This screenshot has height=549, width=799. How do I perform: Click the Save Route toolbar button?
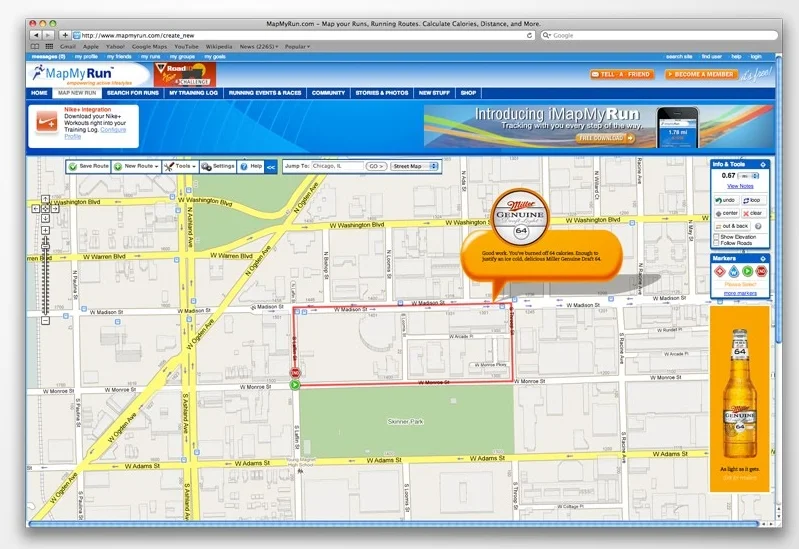(89, 166)
